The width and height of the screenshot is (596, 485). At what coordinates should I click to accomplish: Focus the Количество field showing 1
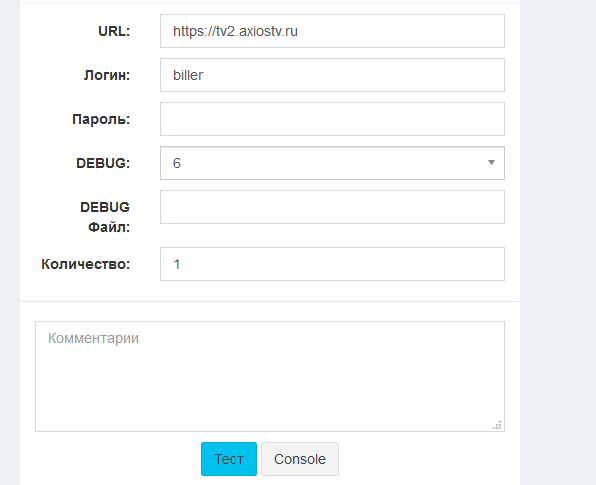pyautogui.click(x=332, y=264)
